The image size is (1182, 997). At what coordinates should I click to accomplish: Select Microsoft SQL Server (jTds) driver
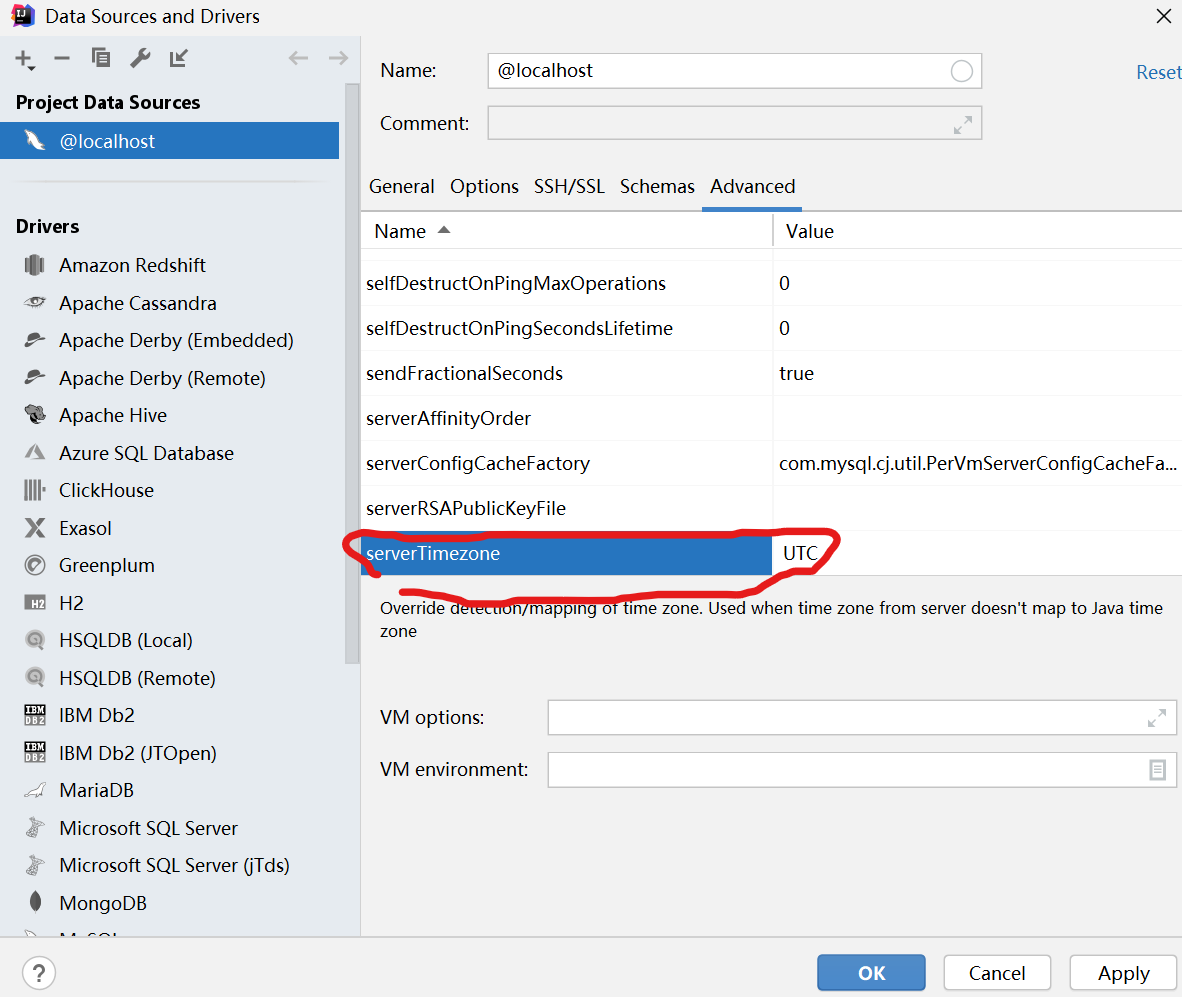point(174,865)
